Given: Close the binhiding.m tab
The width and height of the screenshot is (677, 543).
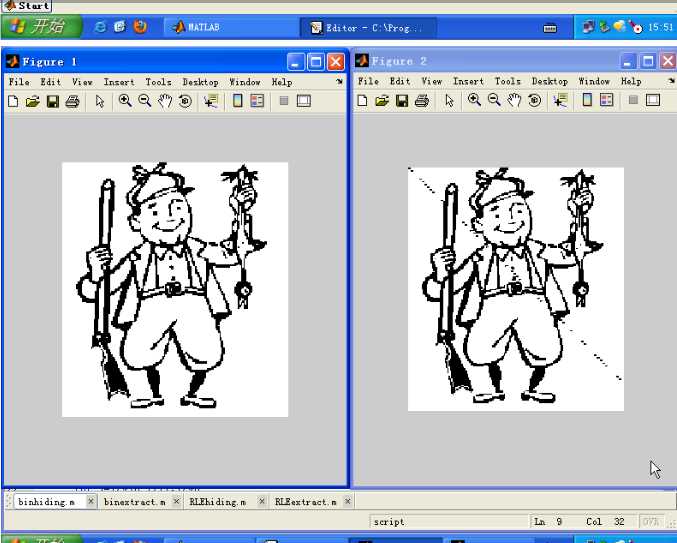Looking at the screenshot, I should 91,502.
